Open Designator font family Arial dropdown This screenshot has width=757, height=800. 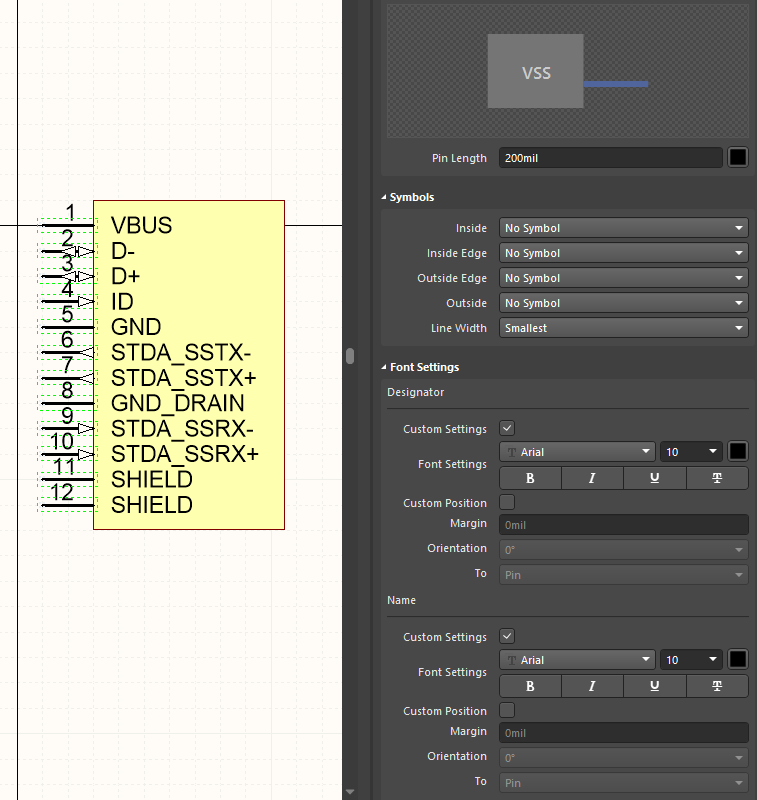tap(577, 452)
